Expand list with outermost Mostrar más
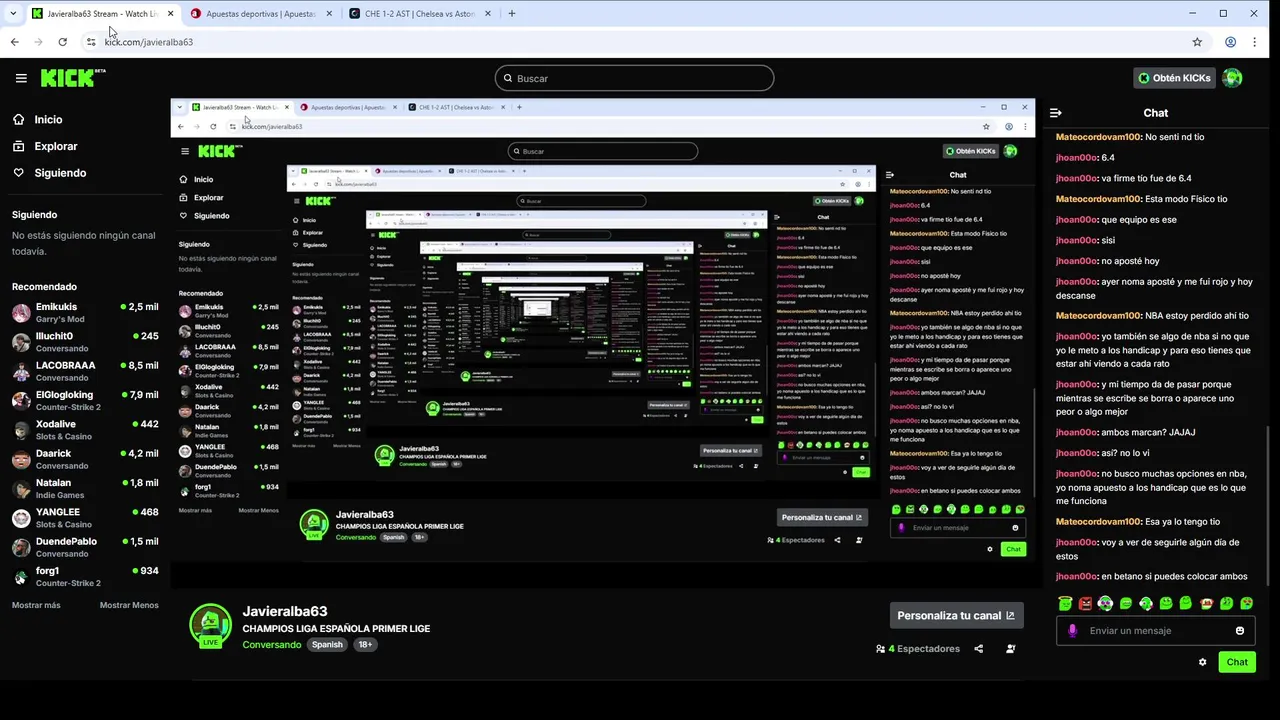The width and height of the screenshot is (1280, 720). [x=36, y=605]
